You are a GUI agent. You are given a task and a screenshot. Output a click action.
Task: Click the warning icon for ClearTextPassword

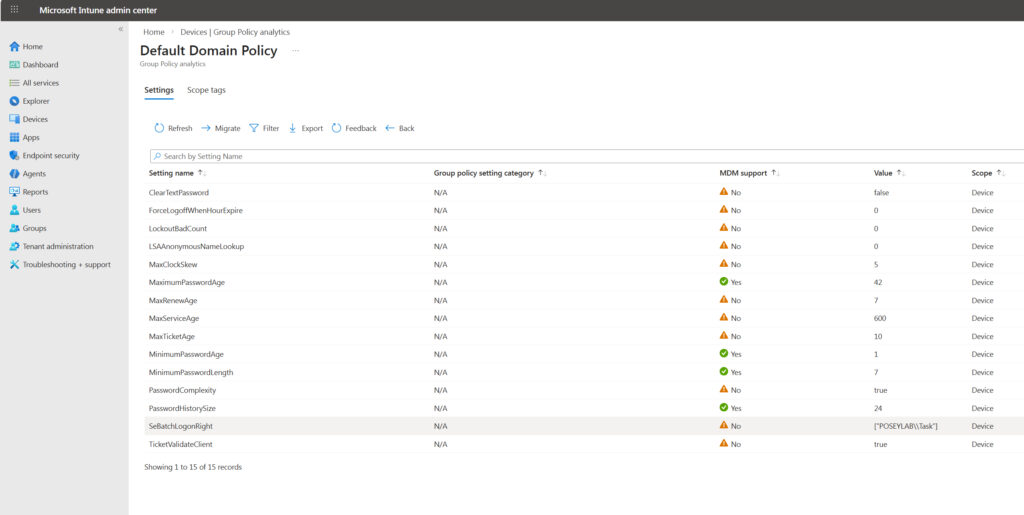pyautogui.click(x=724, y=191)
